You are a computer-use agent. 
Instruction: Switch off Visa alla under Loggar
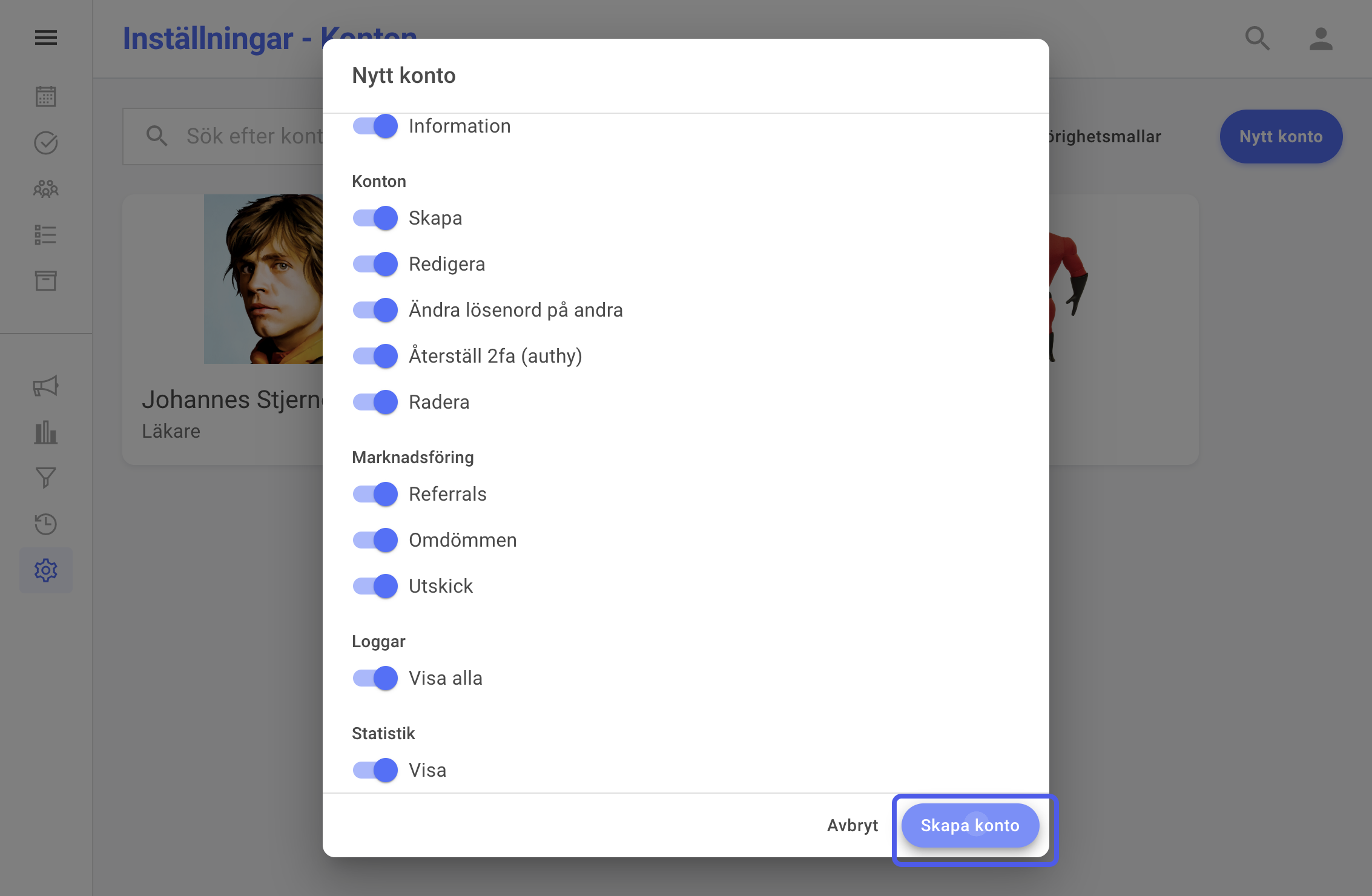click(375, 678)
